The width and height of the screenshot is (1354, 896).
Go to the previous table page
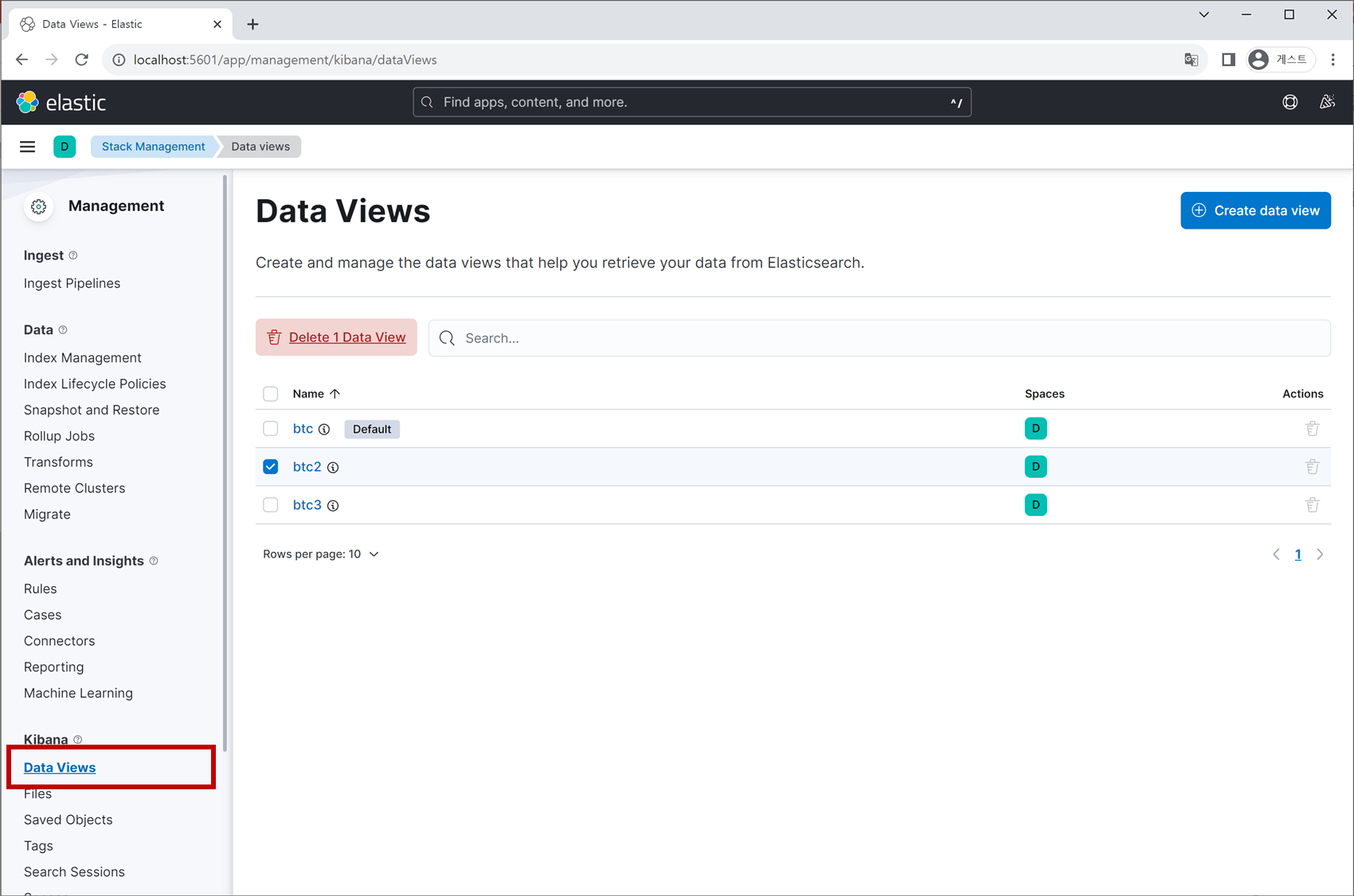pyautogui.click(x=1276, y=554)
